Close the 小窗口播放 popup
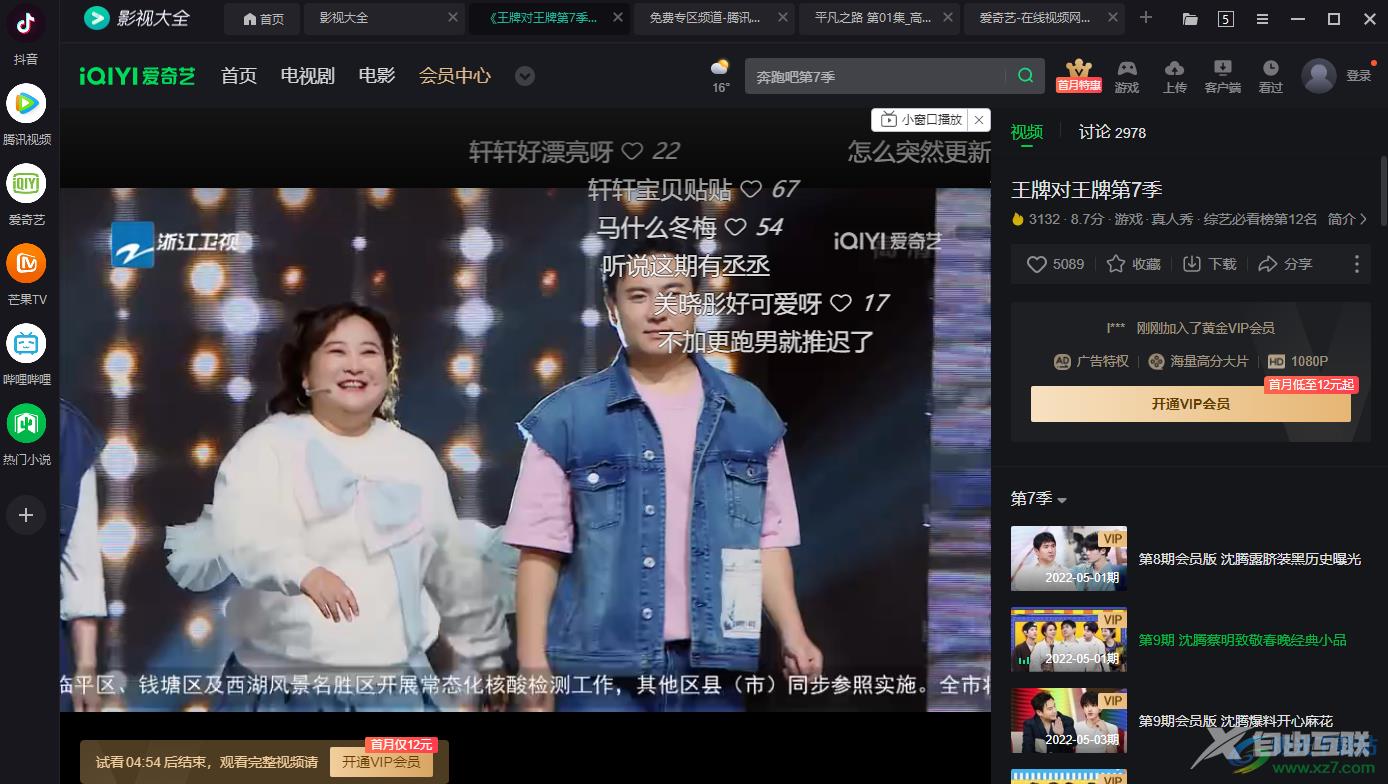The height and width of the screenshot is (784, 1388). click(979, 120)
